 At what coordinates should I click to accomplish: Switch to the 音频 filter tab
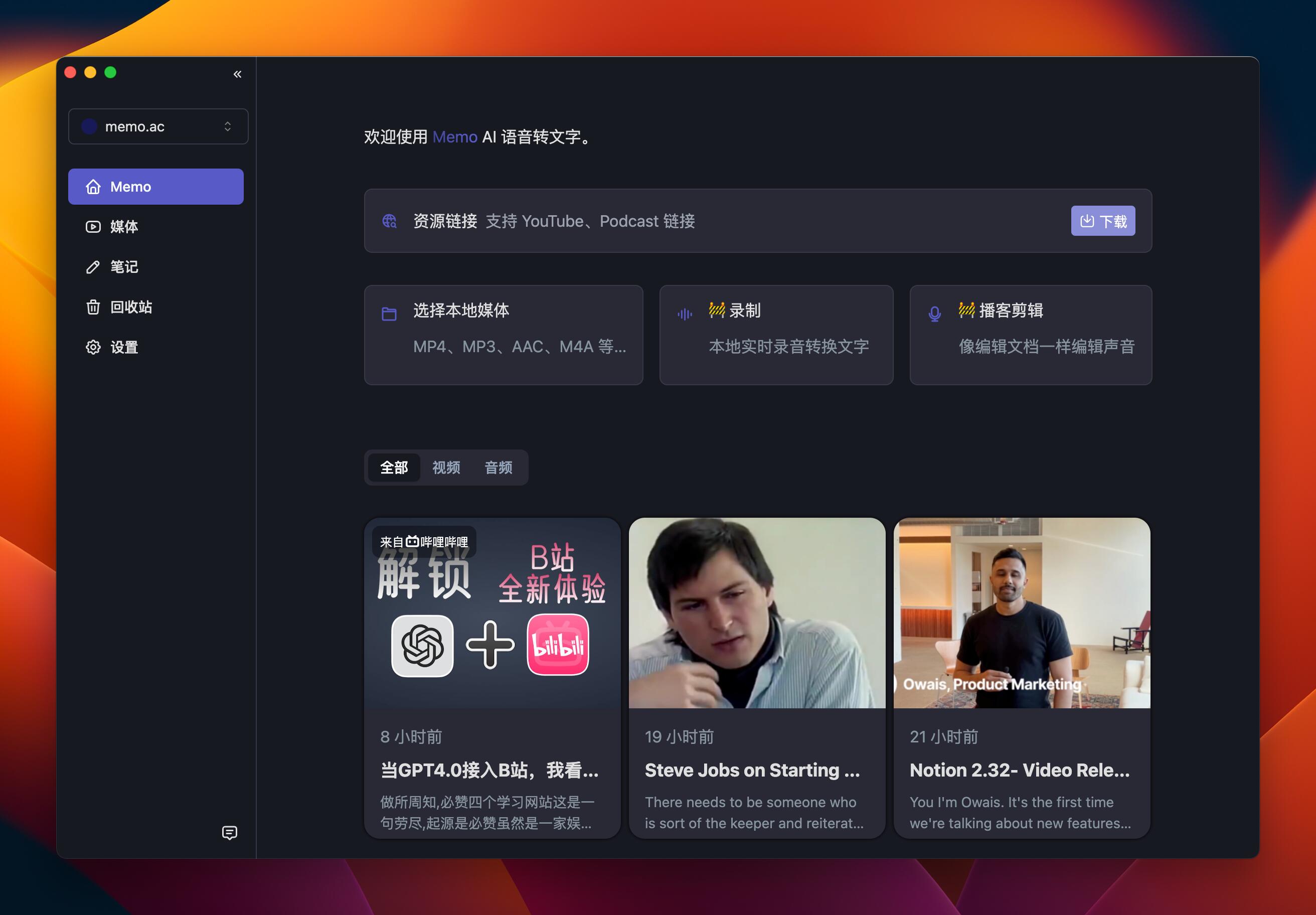point(498,467)
